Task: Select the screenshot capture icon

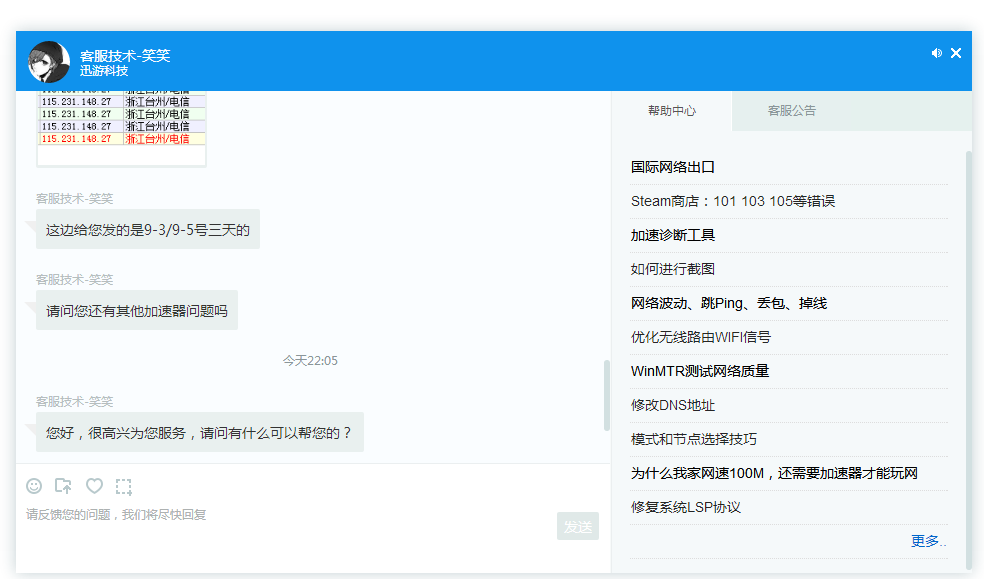Action: point(123,487)
